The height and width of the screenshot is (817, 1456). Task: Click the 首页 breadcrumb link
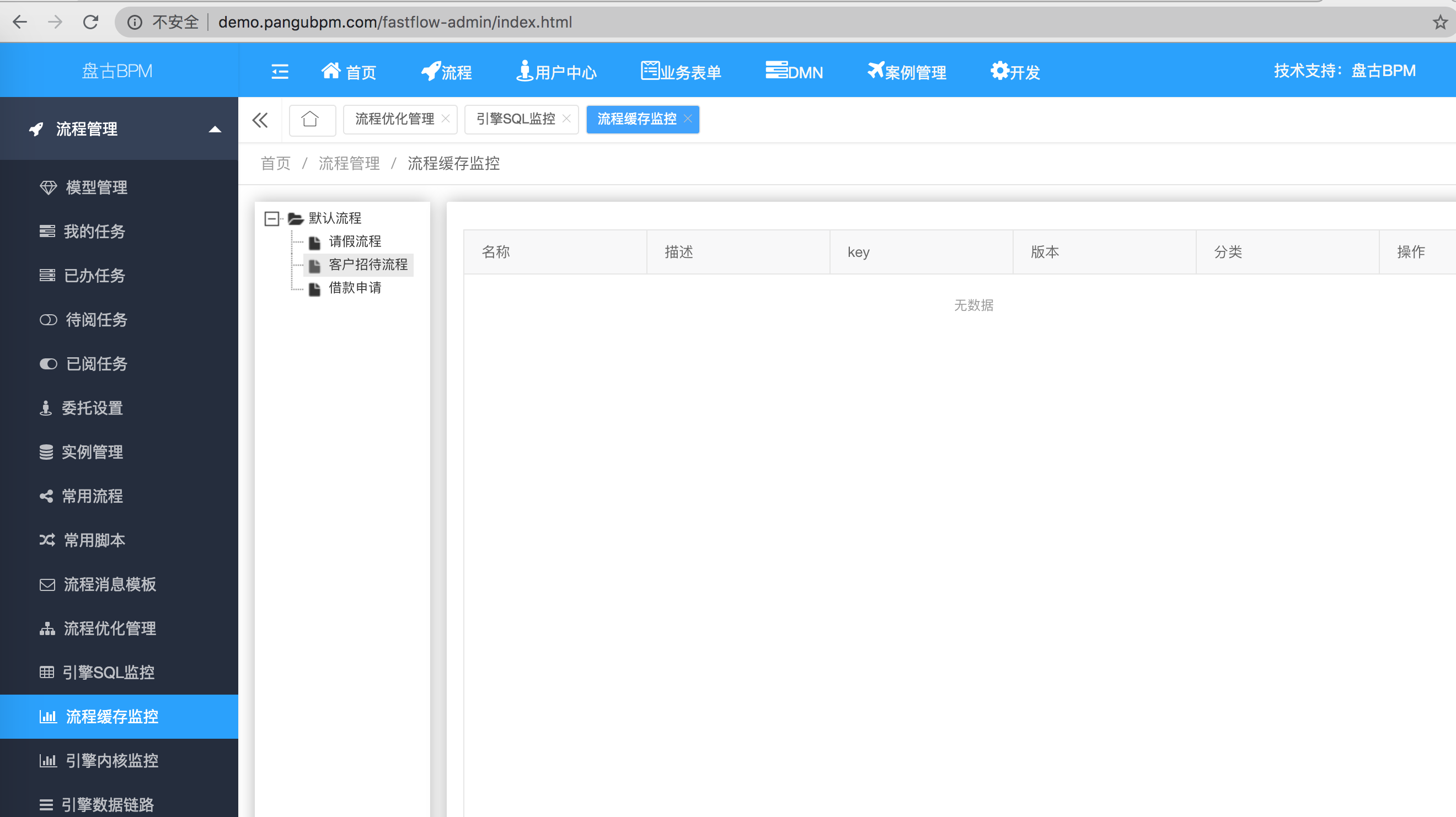click(x=275, y=164)
